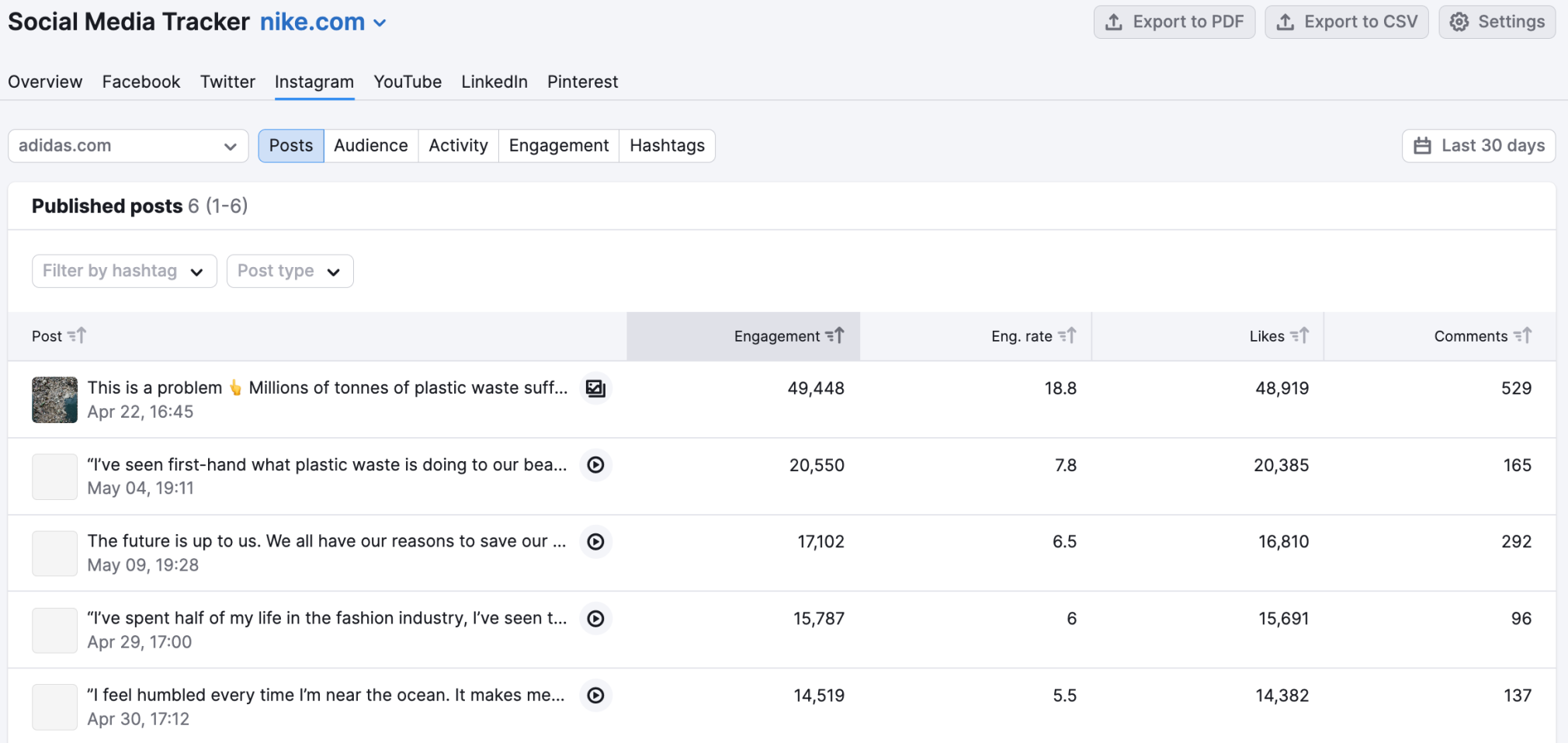
Task: Switch to the Twitter tab
Action: [227, 82]
